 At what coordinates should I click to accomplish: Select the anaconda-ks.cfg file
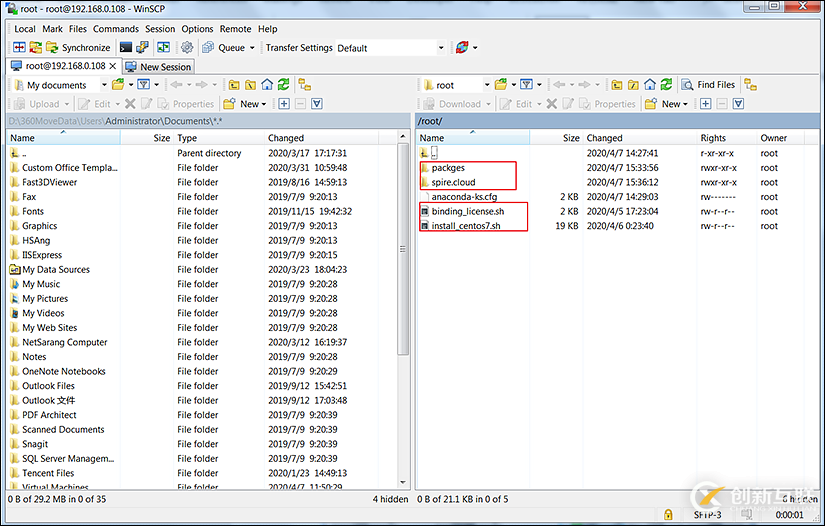pyautogui.click(x=464, y=197)
